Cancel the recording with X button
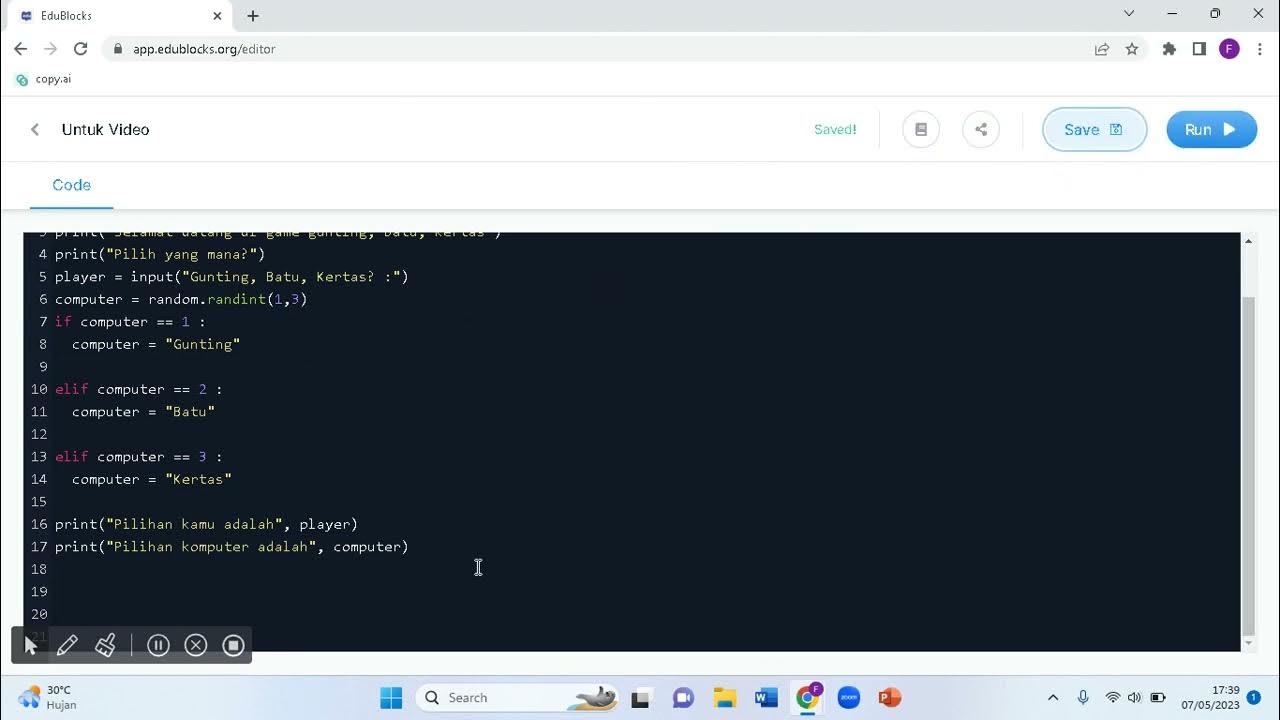The image size is (1280, 720). (196, 645)
